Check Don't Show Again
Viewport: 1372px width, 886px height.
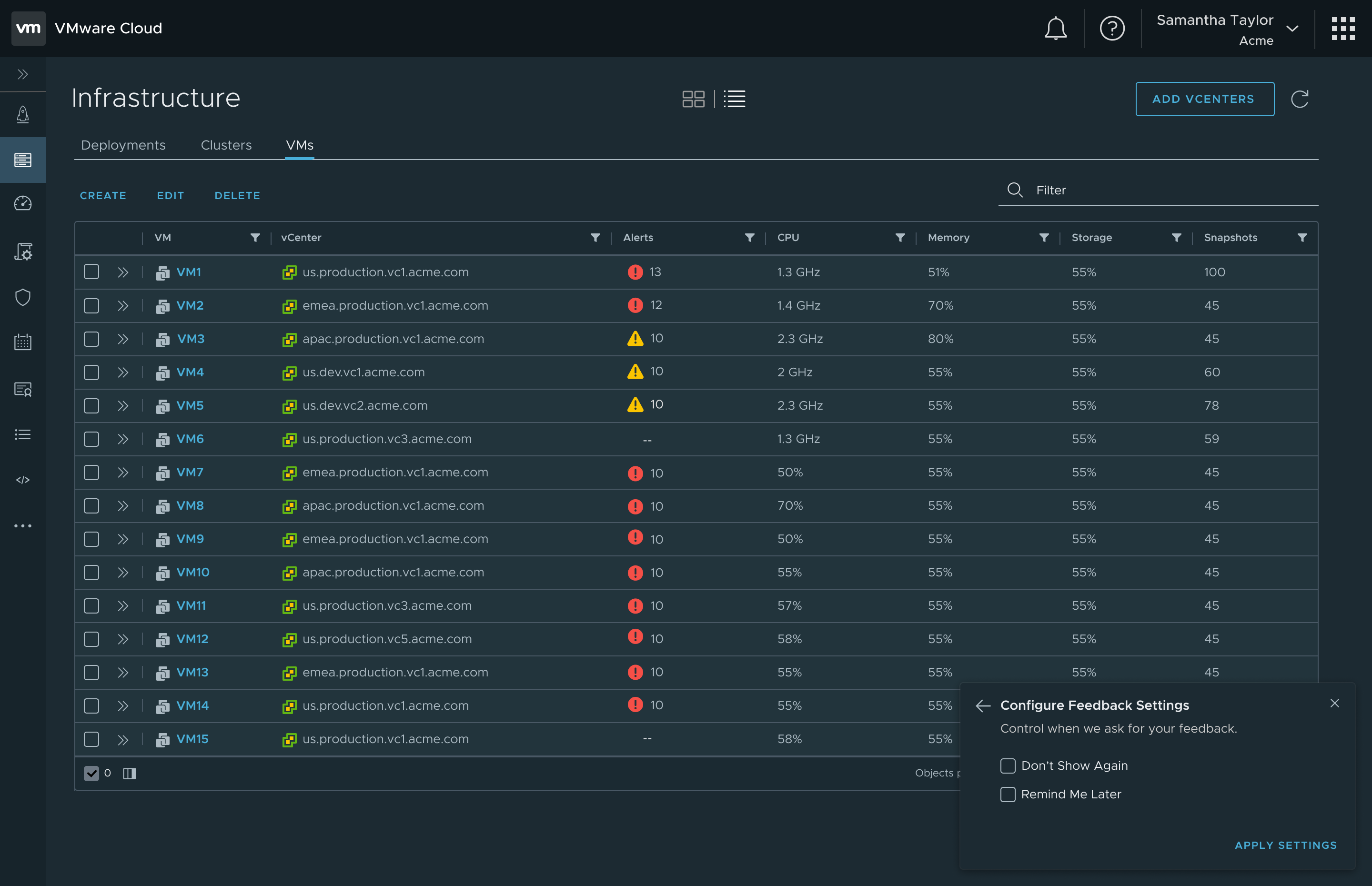click(1007, 766)
